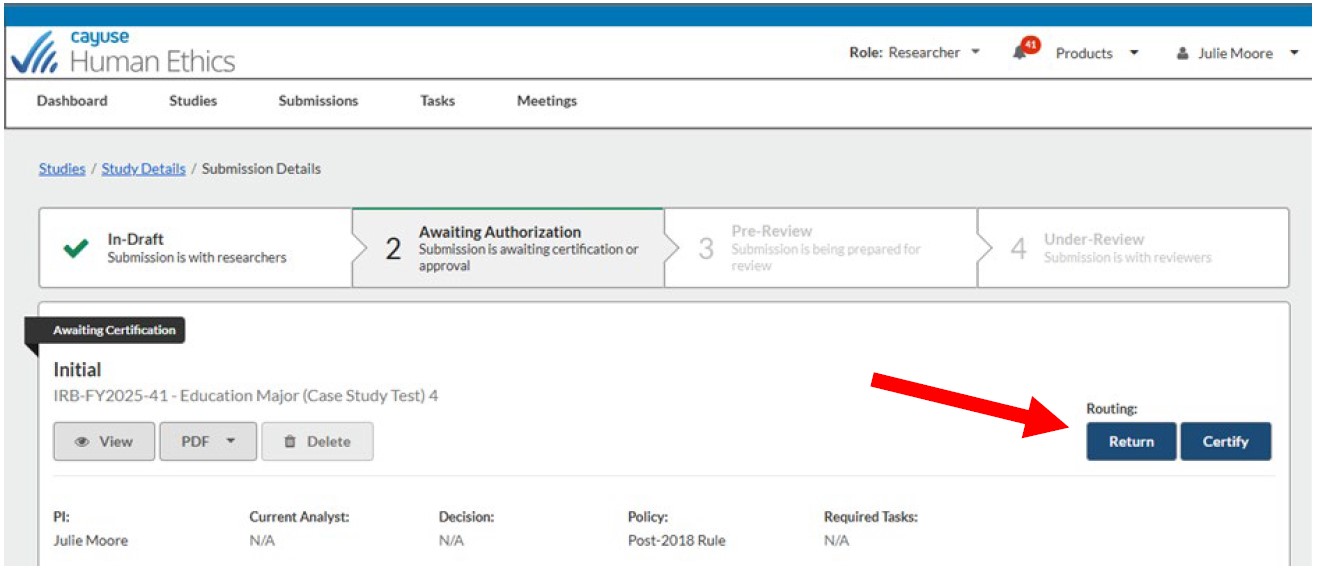Viewport: 1317px width, 570px height.
Task: Select the In-Draft workflow step
Action: tap(196, 248)
